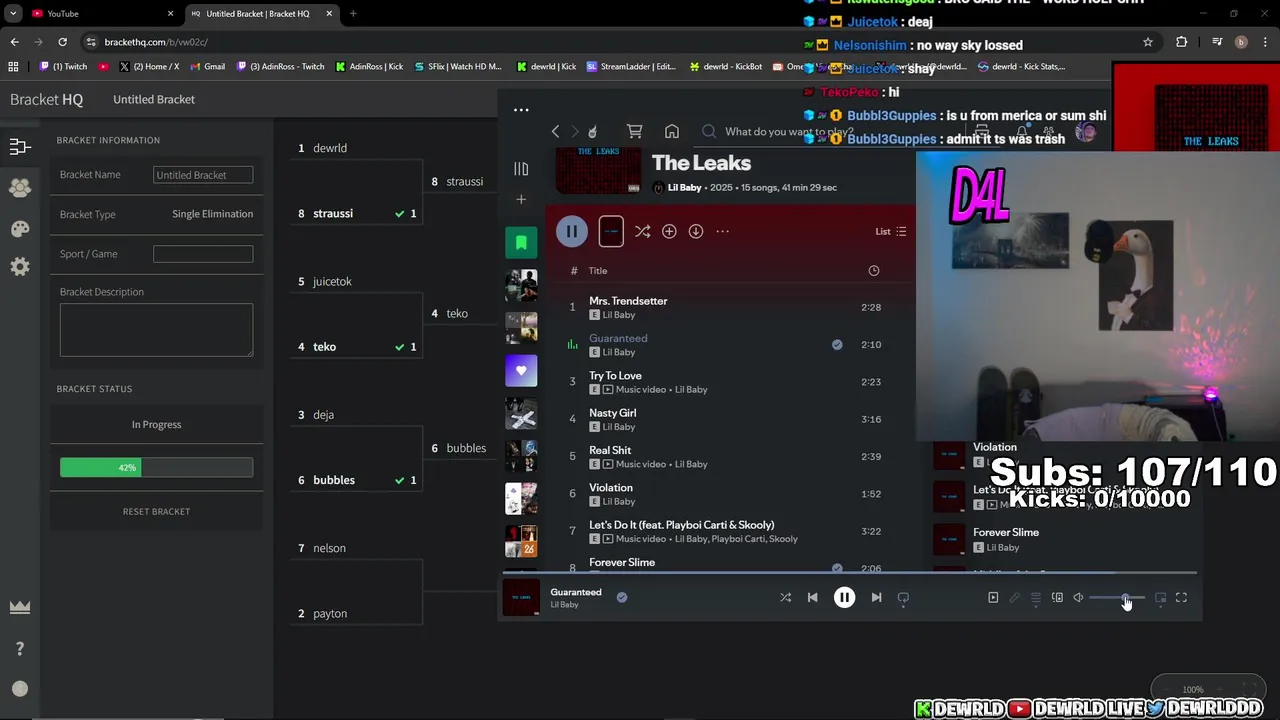Mute volume with speaker icon
Image resolution: width=1280 pixels, height=720 pixels.
pos(1078,597)
